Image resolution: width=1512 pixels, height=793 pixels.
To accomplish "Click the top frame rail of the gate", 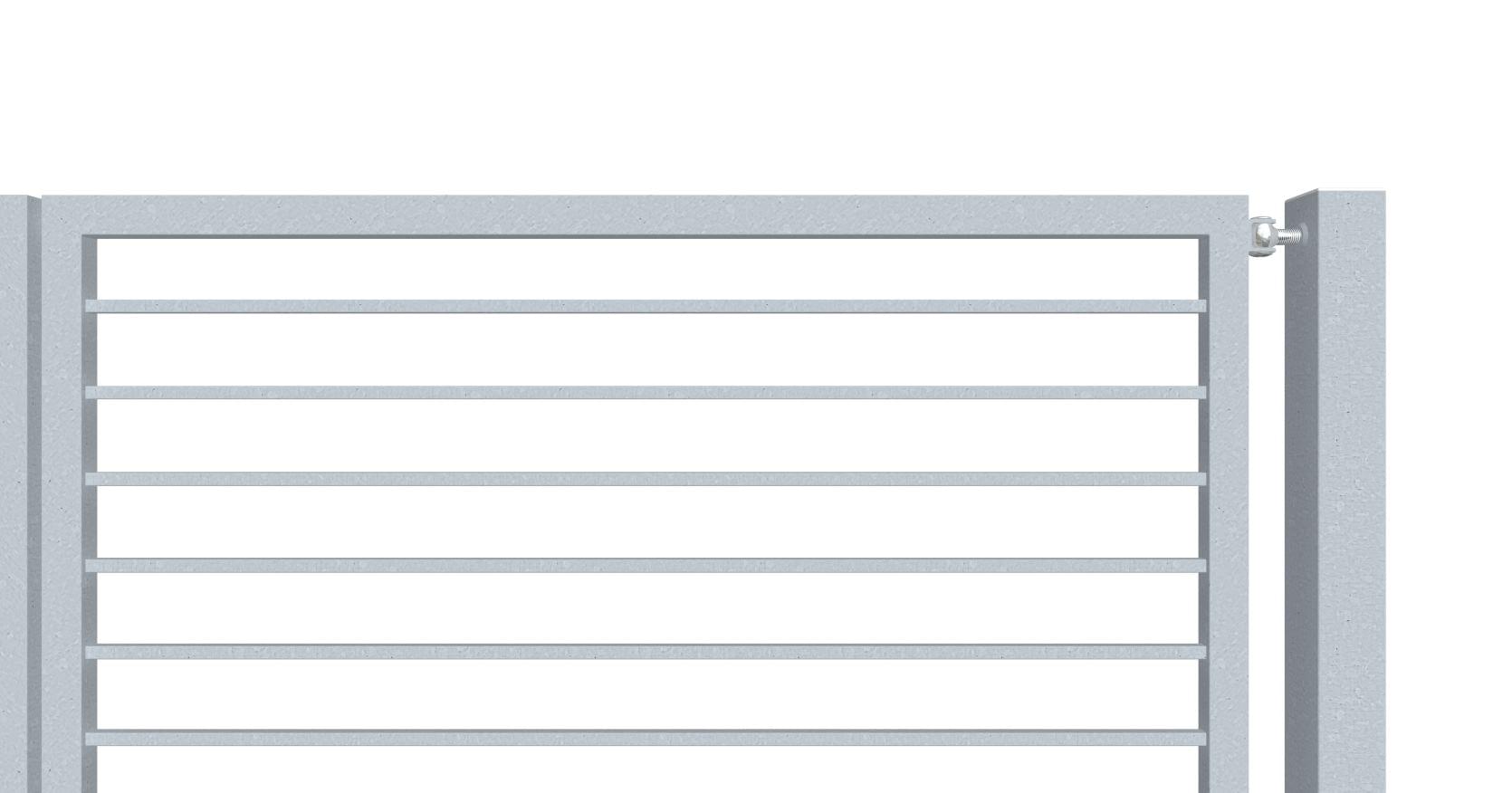I will (x=645, y=215).
